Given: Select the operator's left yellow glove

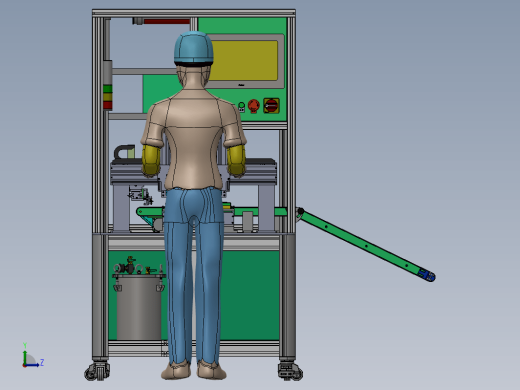Looking at the screenshot, I should point(151,160).
